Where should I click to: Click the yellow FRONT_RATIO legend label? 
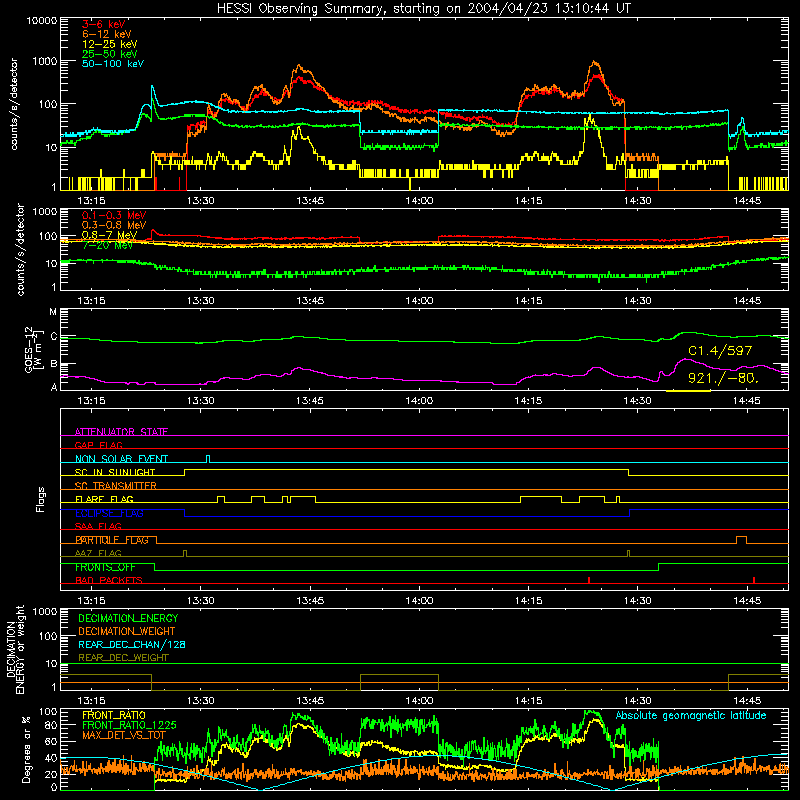(x=114, y=715)
